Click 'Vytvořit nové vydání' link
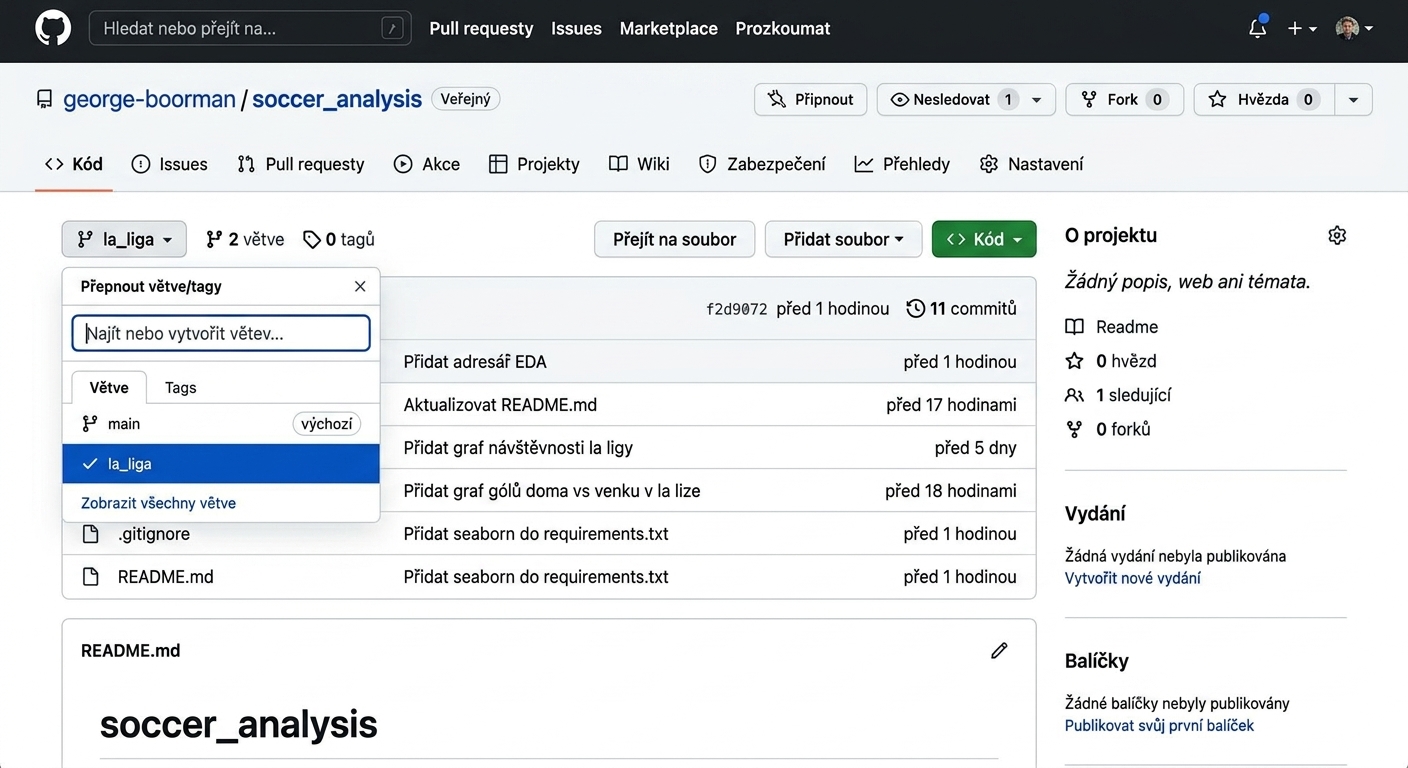This screenshot has width=1408, height=768. tap(1133, 578)
